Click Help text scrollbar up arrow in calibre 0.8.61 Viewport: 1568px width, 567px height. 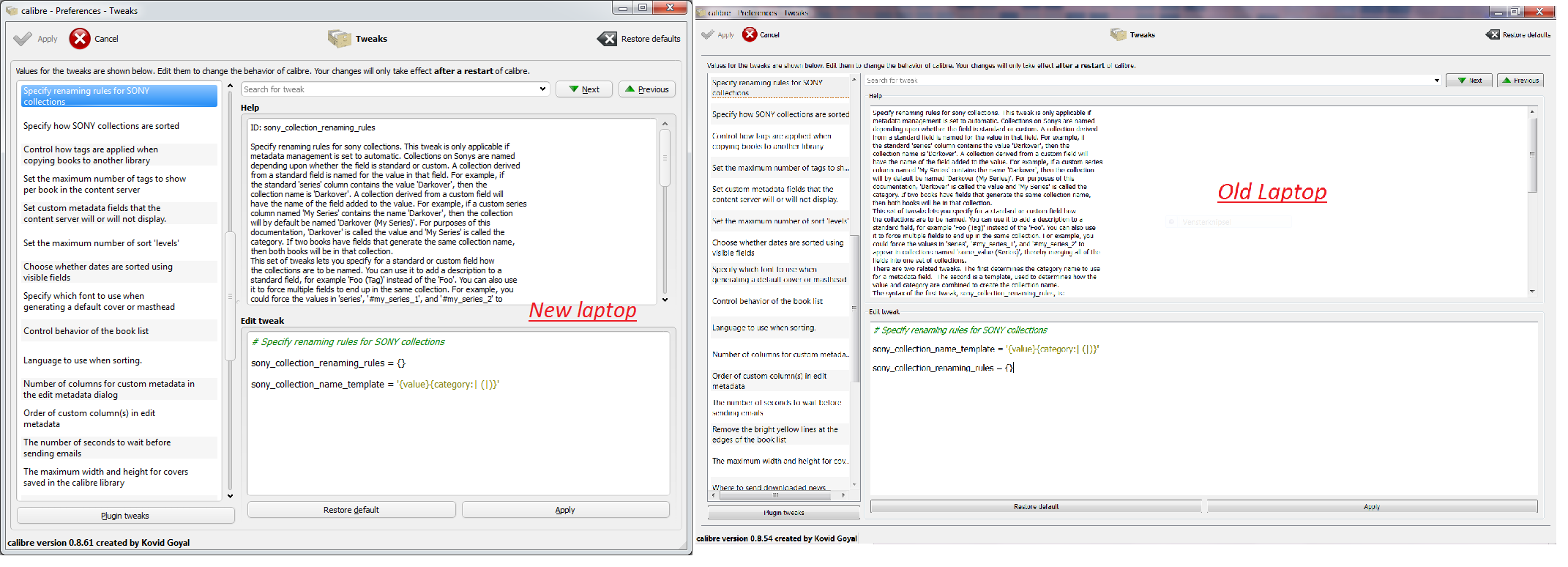point(665,124)
